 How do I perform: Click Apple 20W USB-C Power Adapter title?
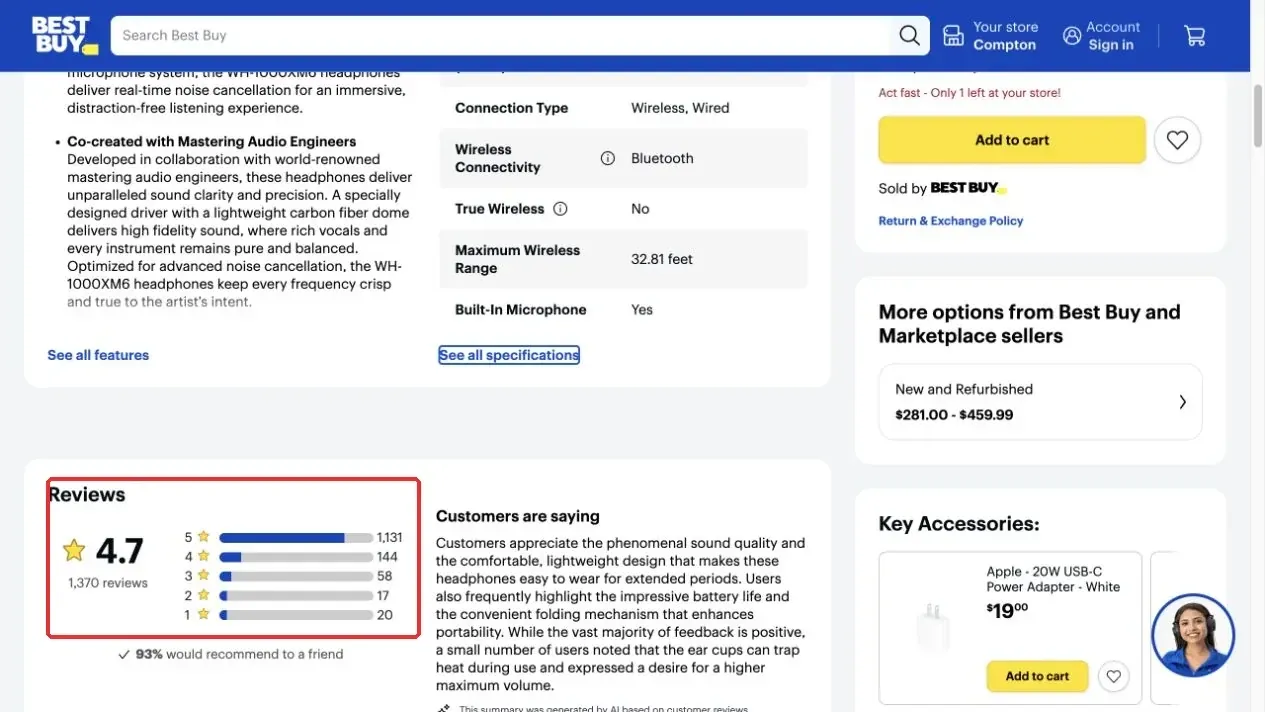coord(1053,579)
